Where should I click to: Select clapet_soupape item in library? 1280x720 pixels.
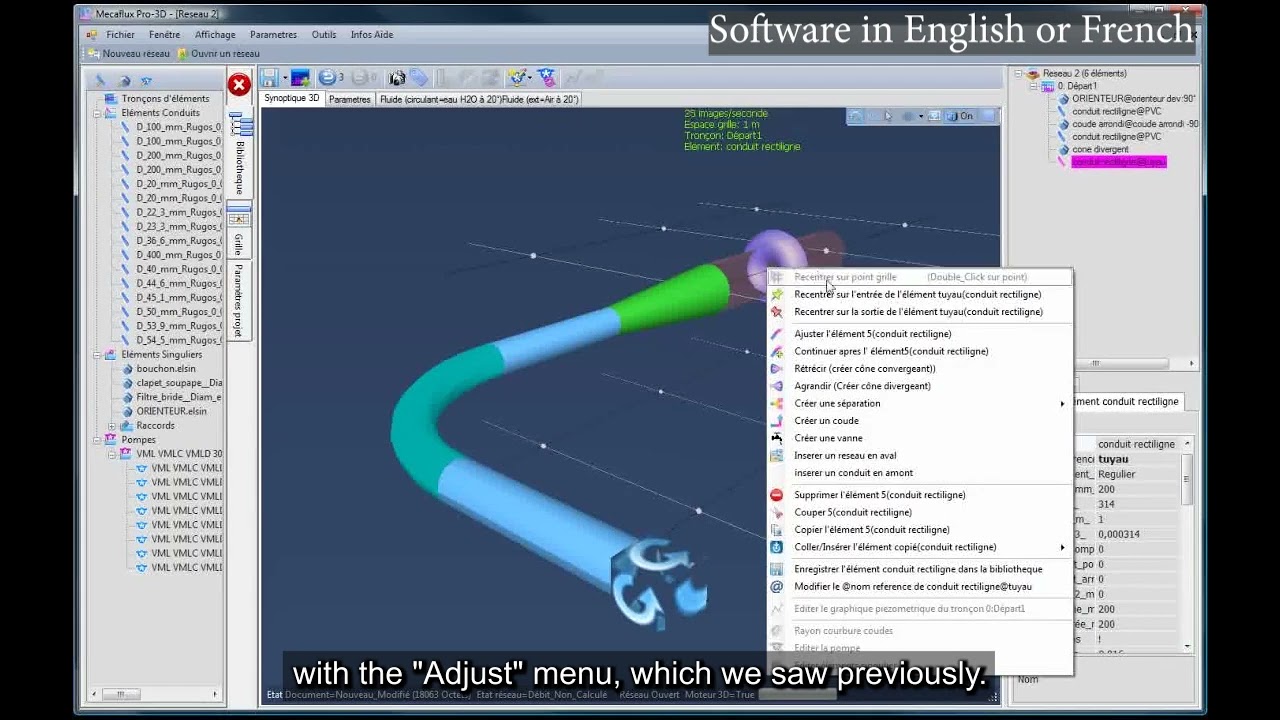point(179,383)
